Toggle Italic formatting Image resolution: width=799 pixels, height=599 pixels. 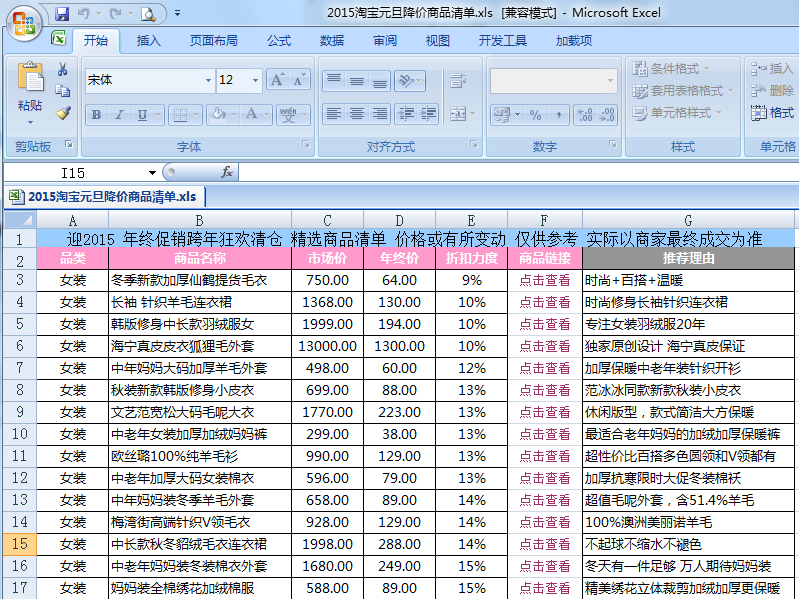119,114
